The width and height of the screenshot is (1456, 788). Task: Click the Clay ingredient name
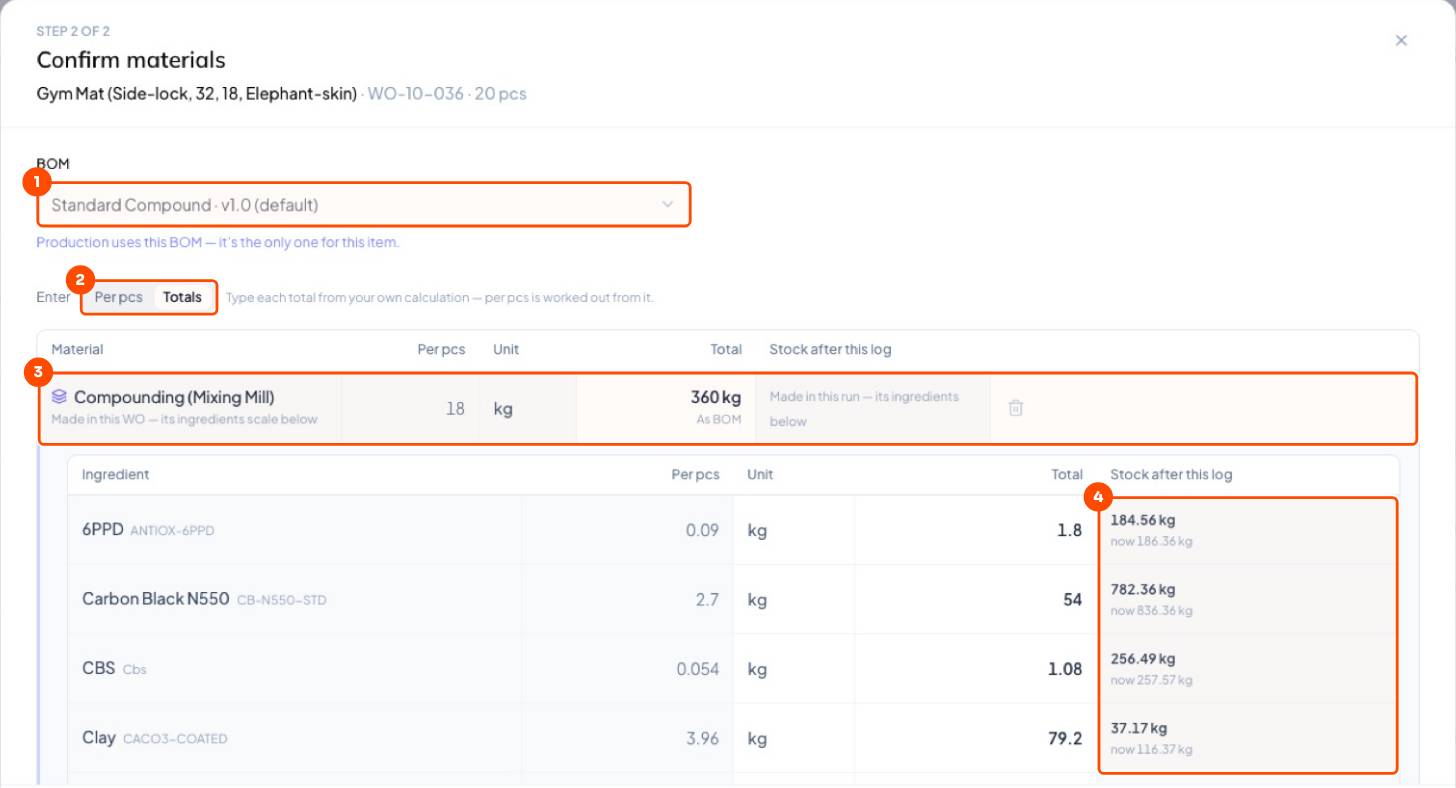[98, 737]
